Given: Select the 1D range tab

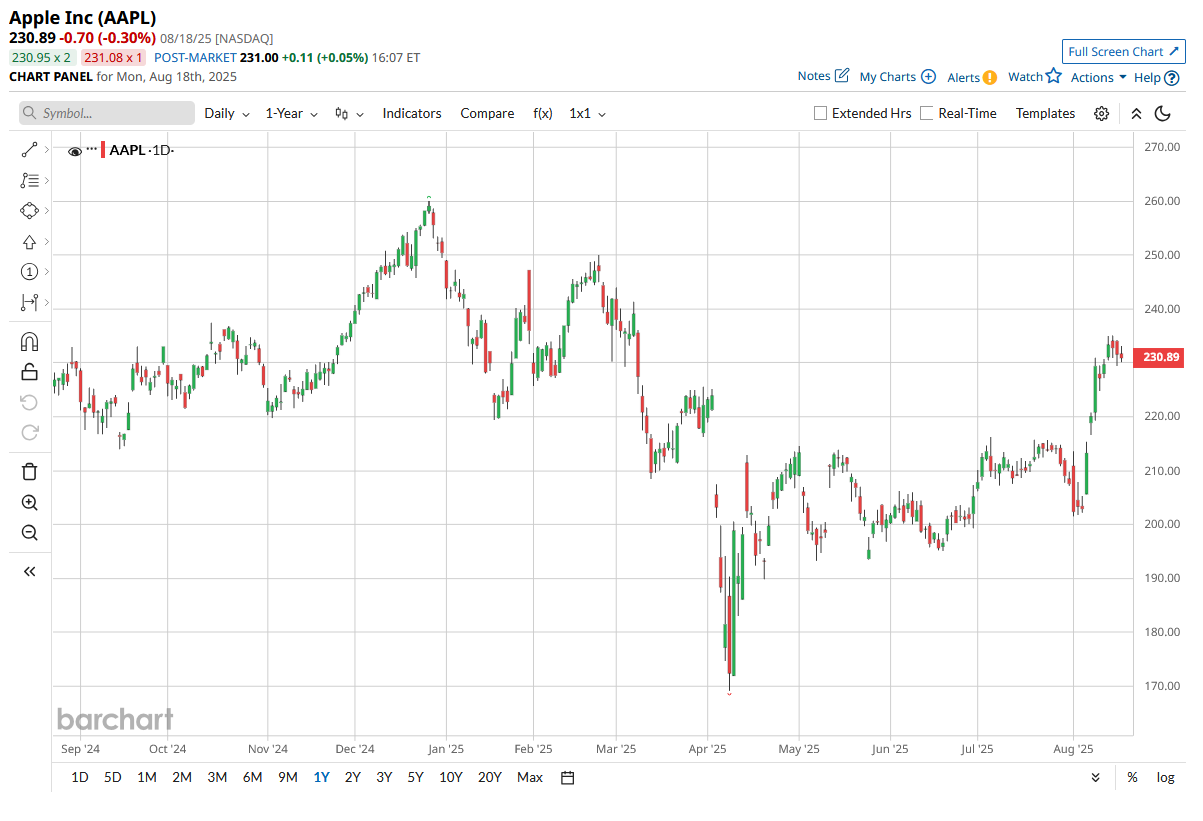Looking at the screenshot, I should (x=80, y=777).
